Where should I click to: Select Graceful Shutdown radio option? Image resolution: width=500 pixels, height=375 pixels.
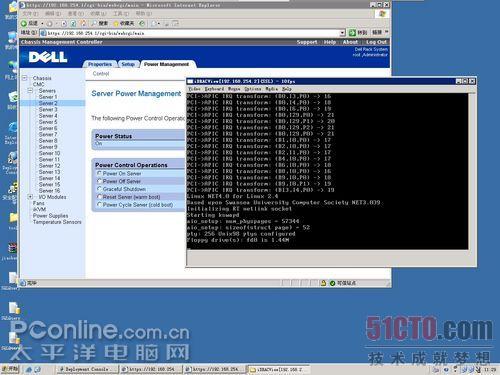click(x=99, y=189)
